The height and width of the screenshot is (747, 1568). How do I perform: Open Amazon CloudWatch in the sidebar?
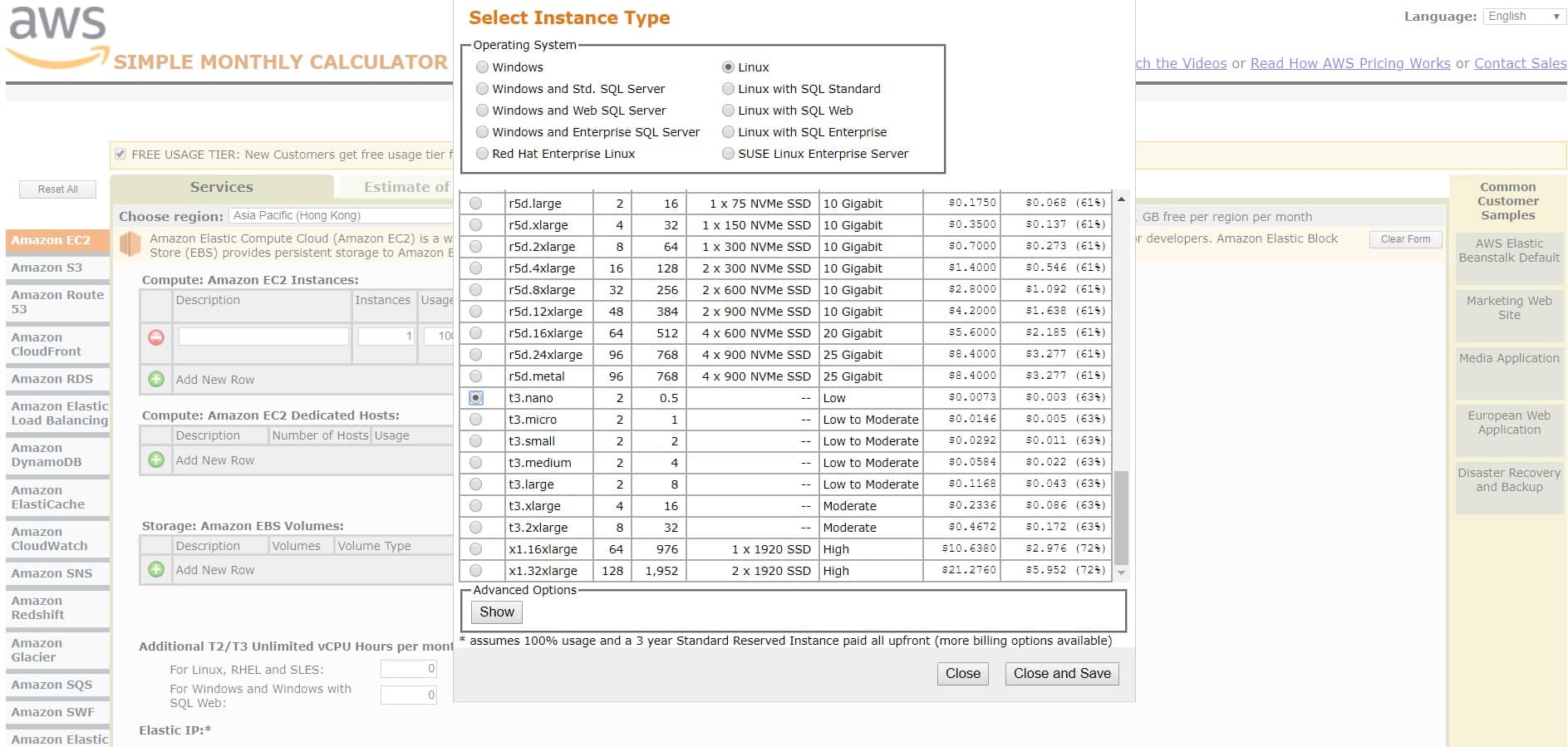(57, 539)
